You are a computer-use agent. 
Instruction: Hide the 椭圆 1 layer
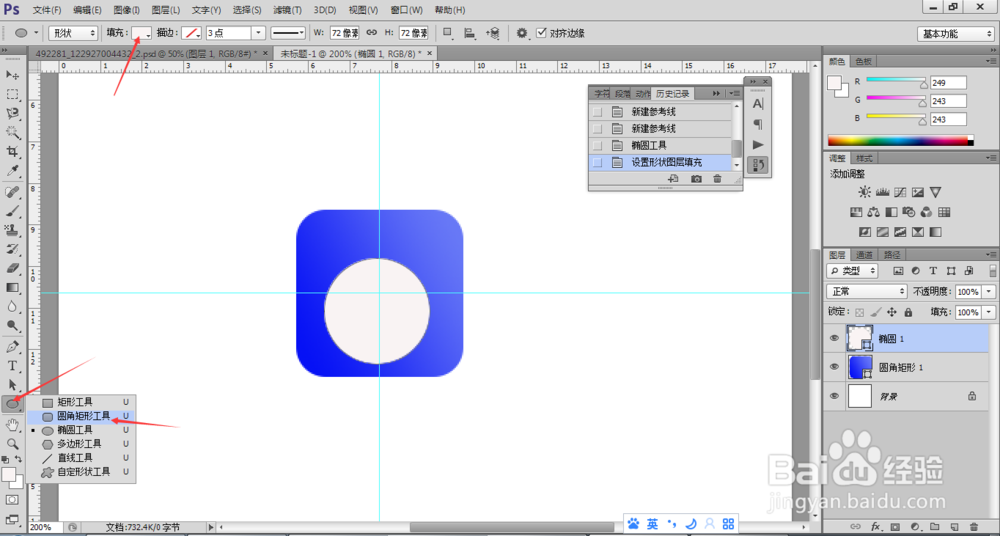(x=834, y=339)
